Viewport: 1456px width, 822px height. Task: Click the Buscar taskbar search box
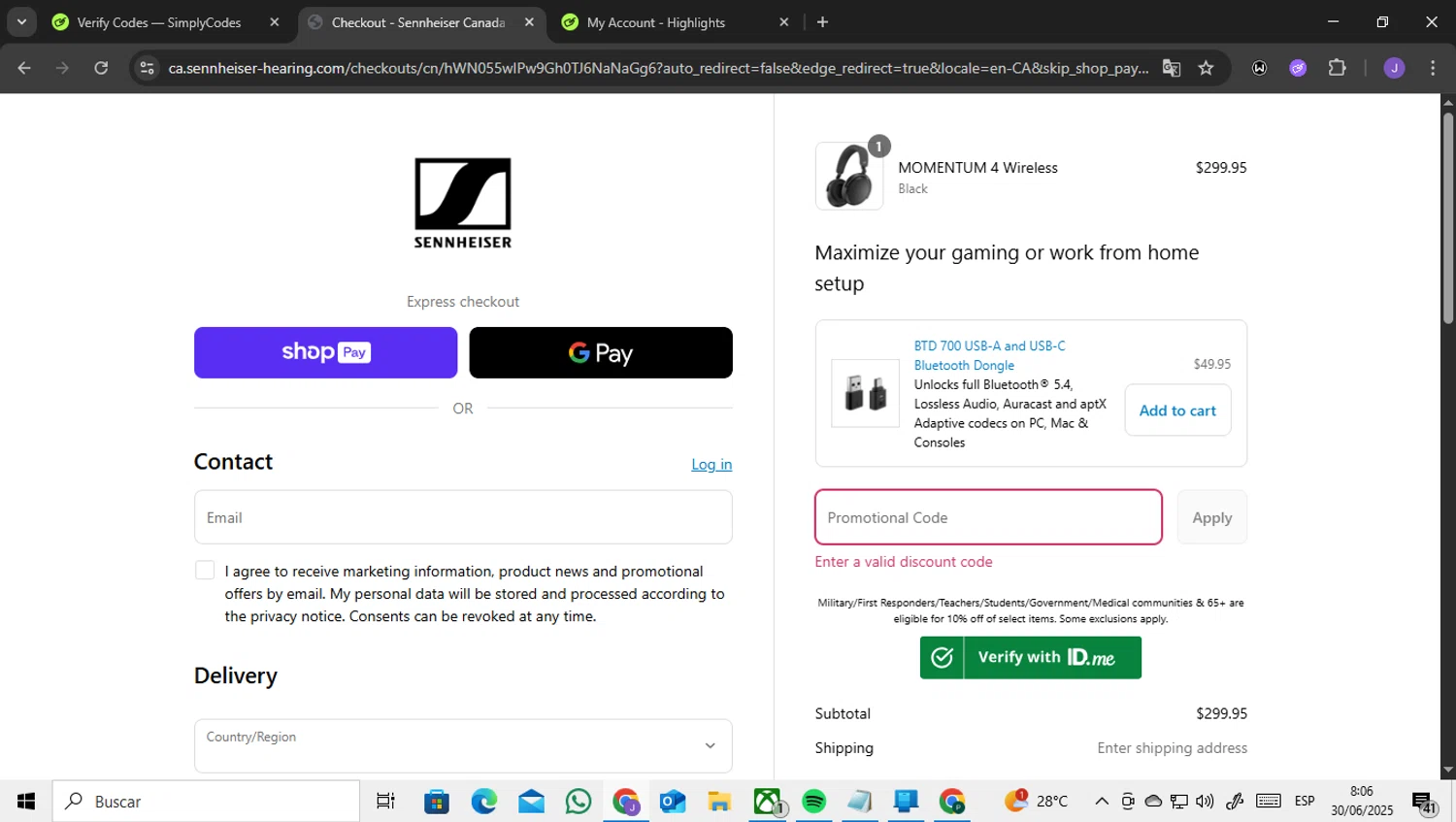(x=206, y=802)
